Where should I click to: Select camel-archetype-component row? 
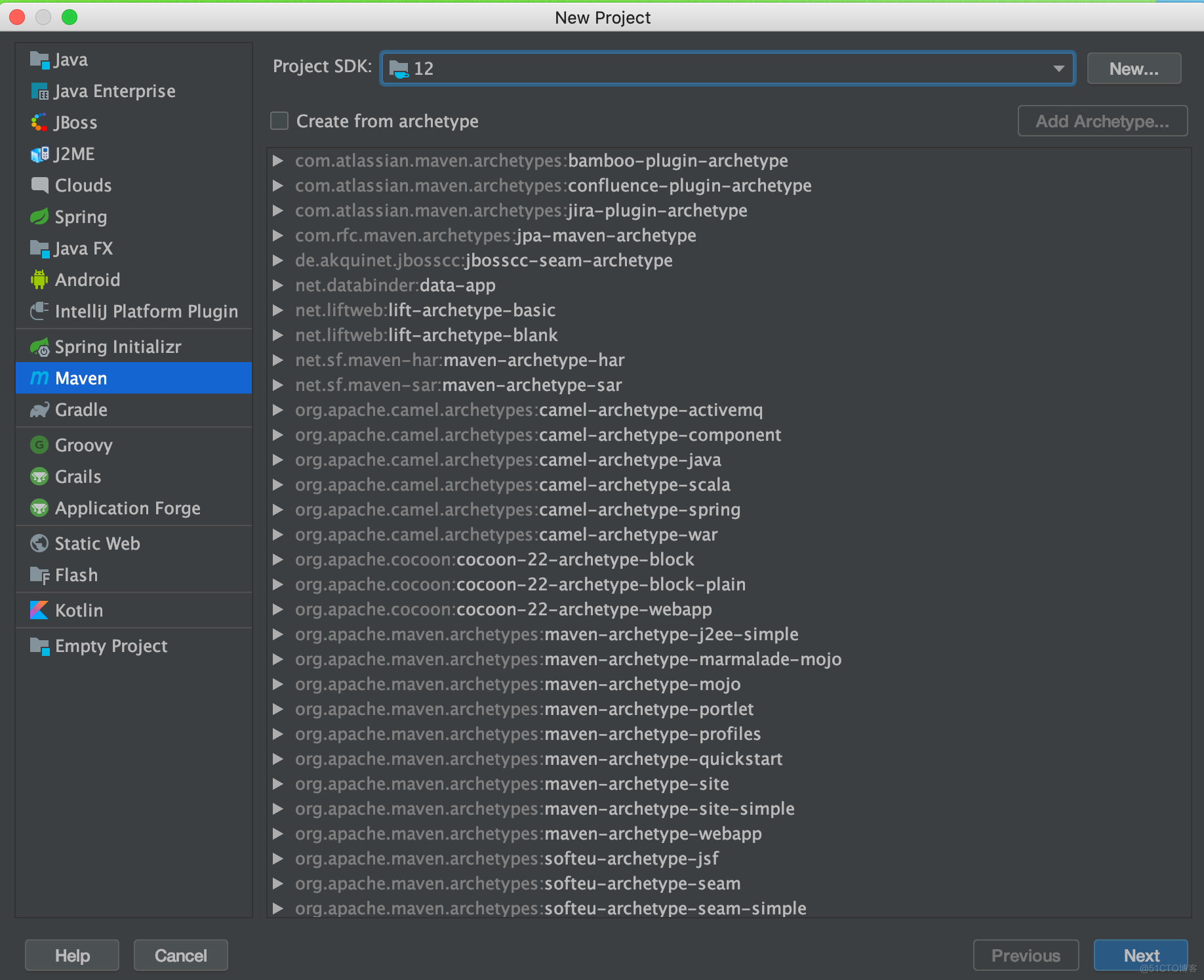pyautogui.click(x=729, y=435)
